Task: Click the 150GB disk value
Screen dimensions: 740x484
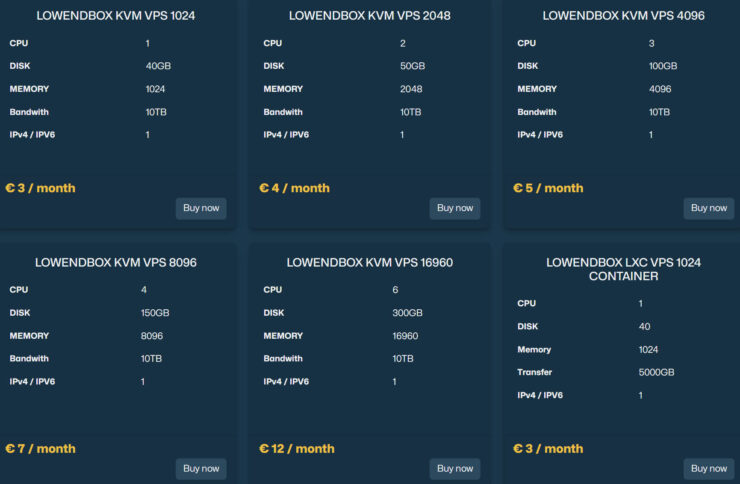Action: click(x=155, y=313)
